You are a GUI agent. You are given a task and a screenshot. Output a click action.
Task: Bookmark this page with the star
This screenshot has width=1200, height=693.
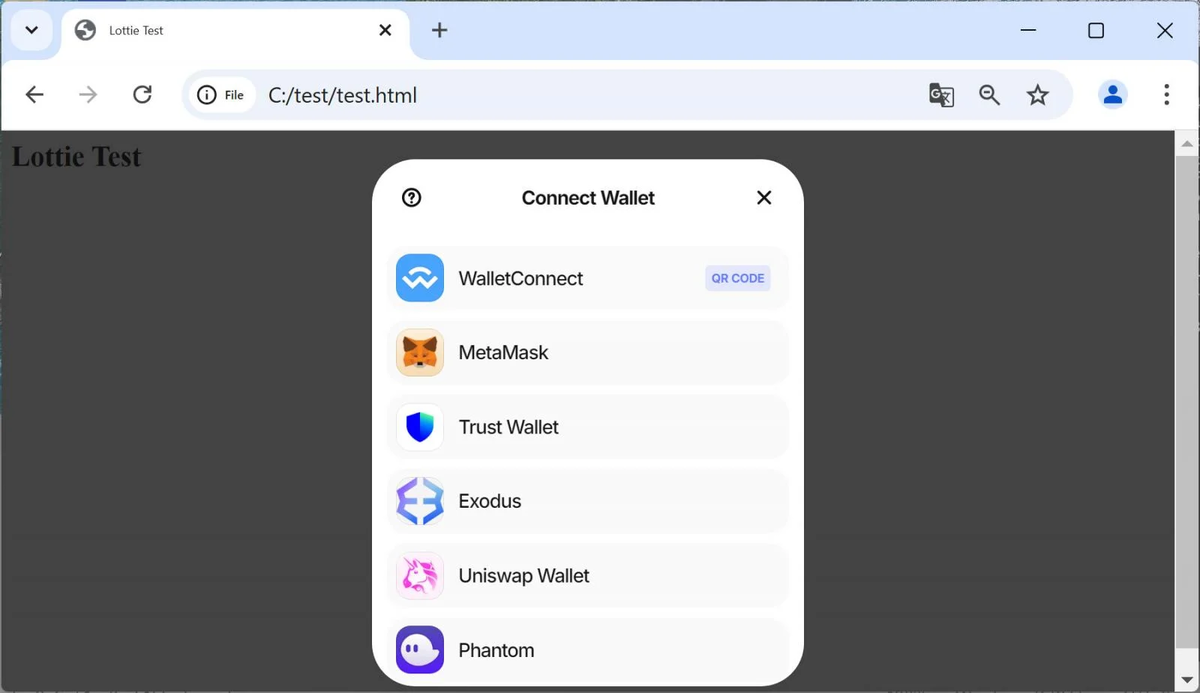[x=1038, y=95]
